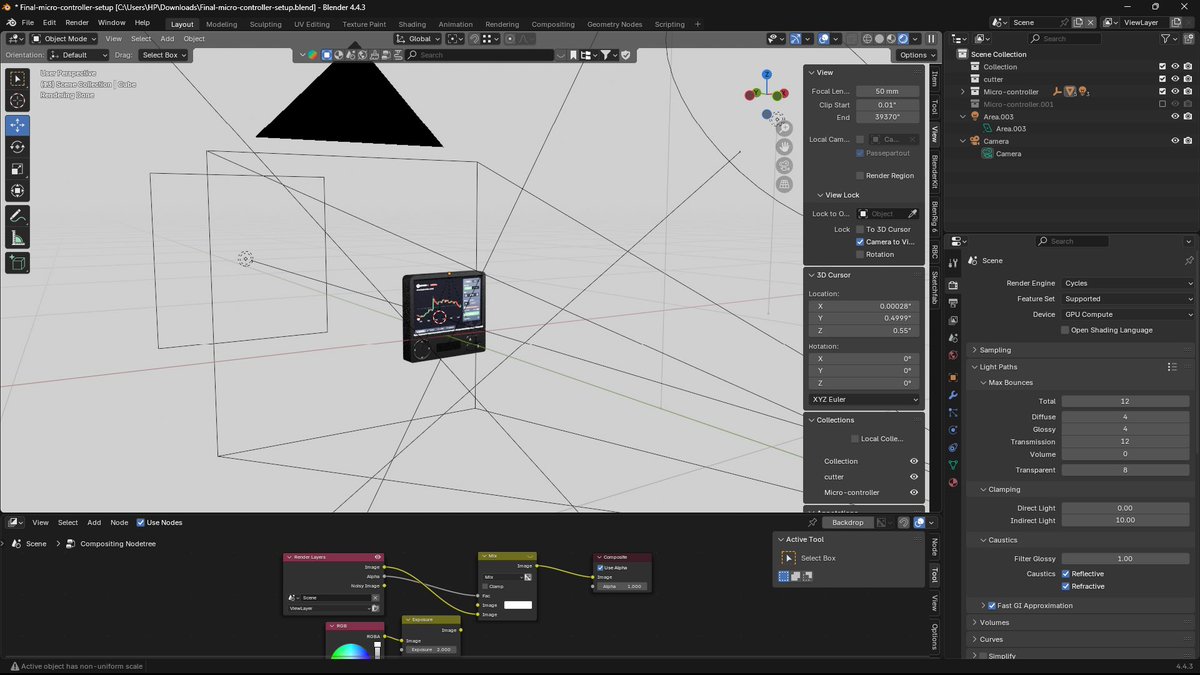Click the viewport Options button
Image resolution: width=1200 pixels, height=675 pixels.
(x=915, y=55)
